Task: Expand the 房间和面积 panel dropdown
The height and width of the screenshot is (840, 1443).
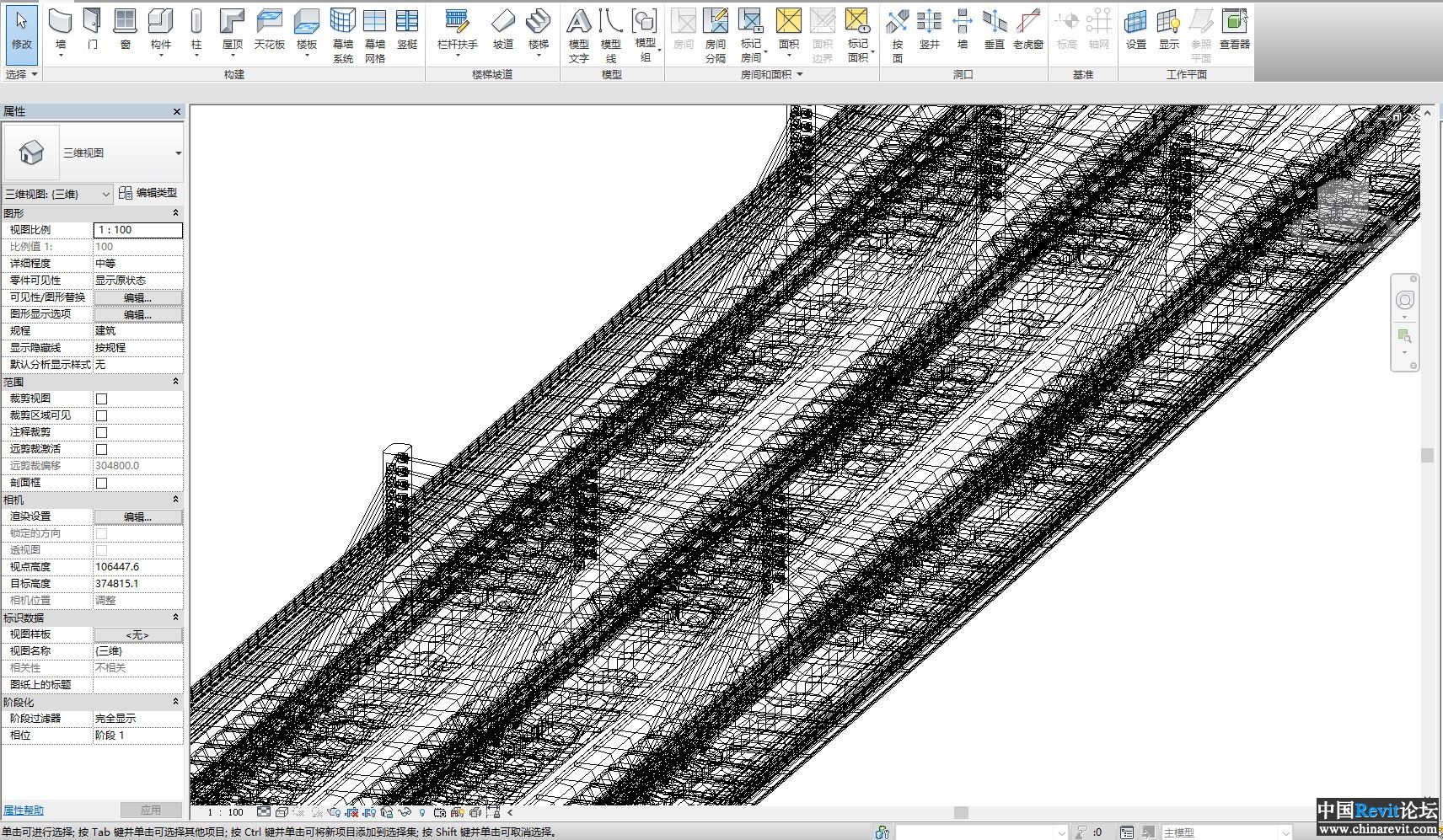Action: (771, 74)
